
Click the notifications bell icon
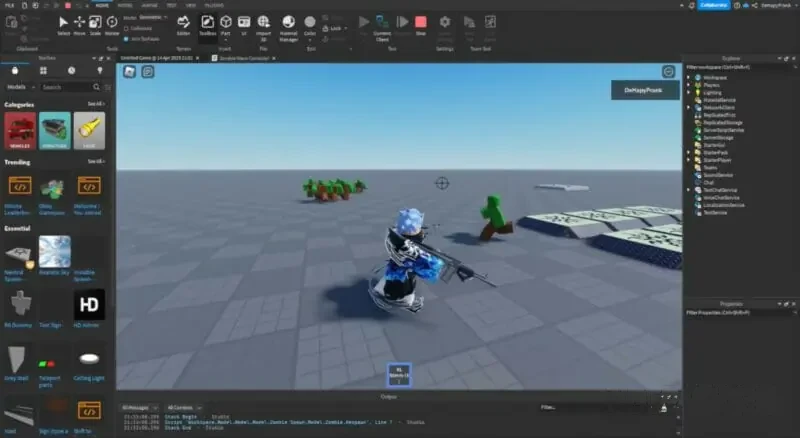(691, 5)
